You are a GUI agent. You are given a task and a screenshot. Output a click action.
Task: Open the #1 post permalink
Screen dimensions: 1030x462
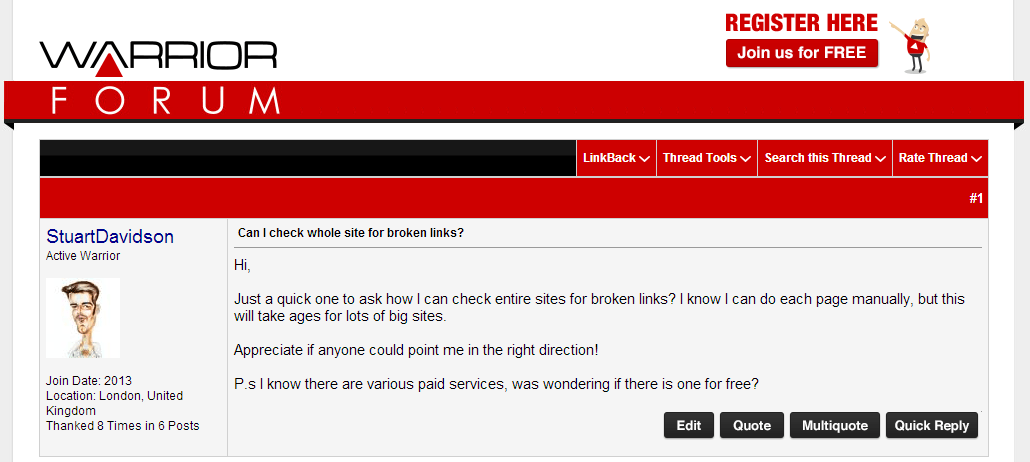tap(976, 199)
